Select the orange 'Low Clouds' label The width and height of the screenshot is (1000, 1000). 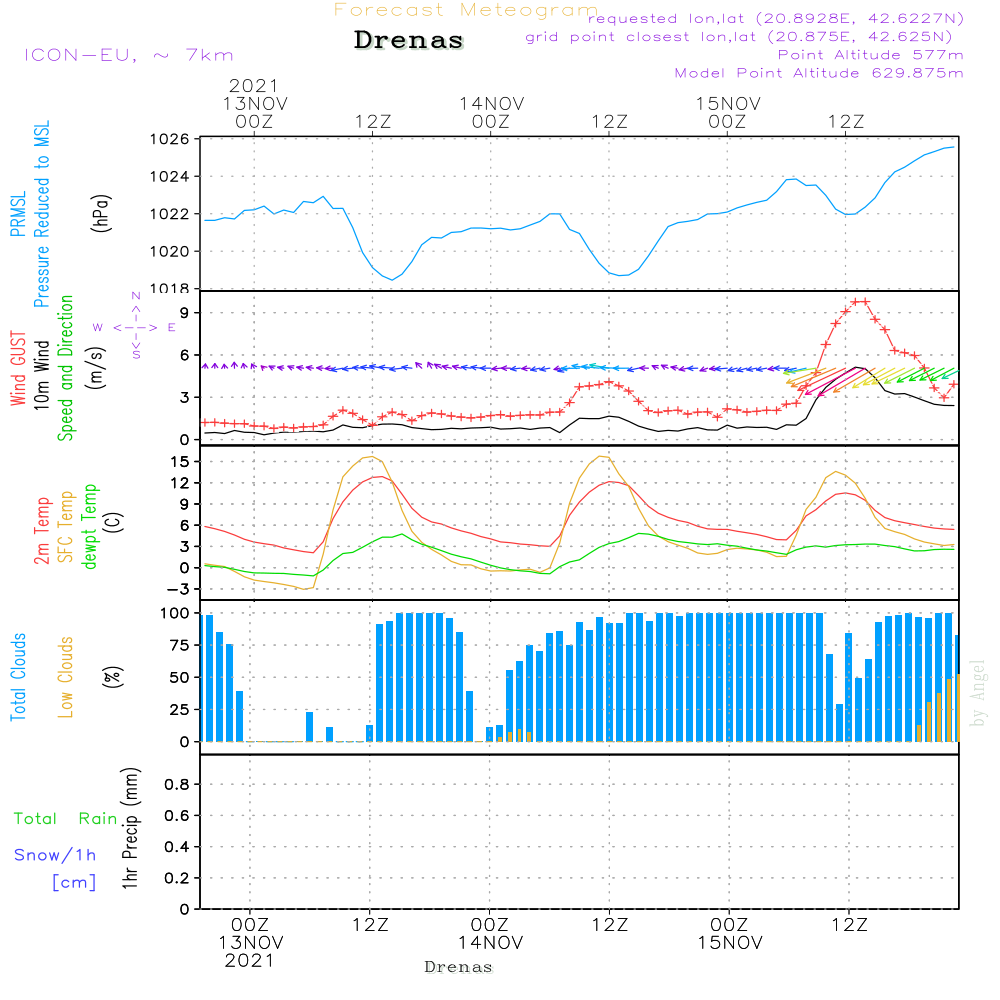click(66, 677)
